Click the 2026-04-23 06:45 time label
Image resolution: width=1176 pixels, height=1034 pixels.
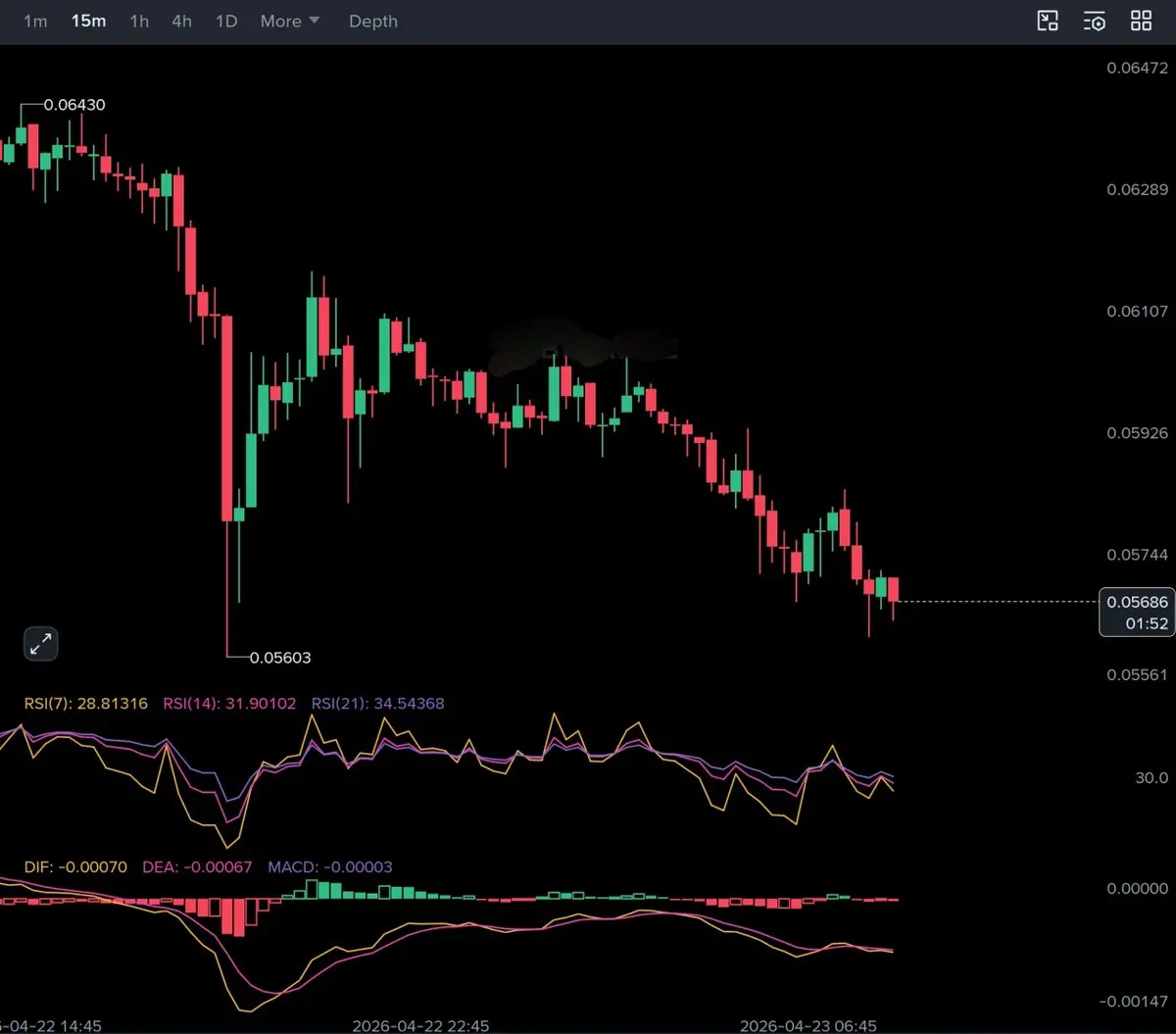coord(808,1025)
